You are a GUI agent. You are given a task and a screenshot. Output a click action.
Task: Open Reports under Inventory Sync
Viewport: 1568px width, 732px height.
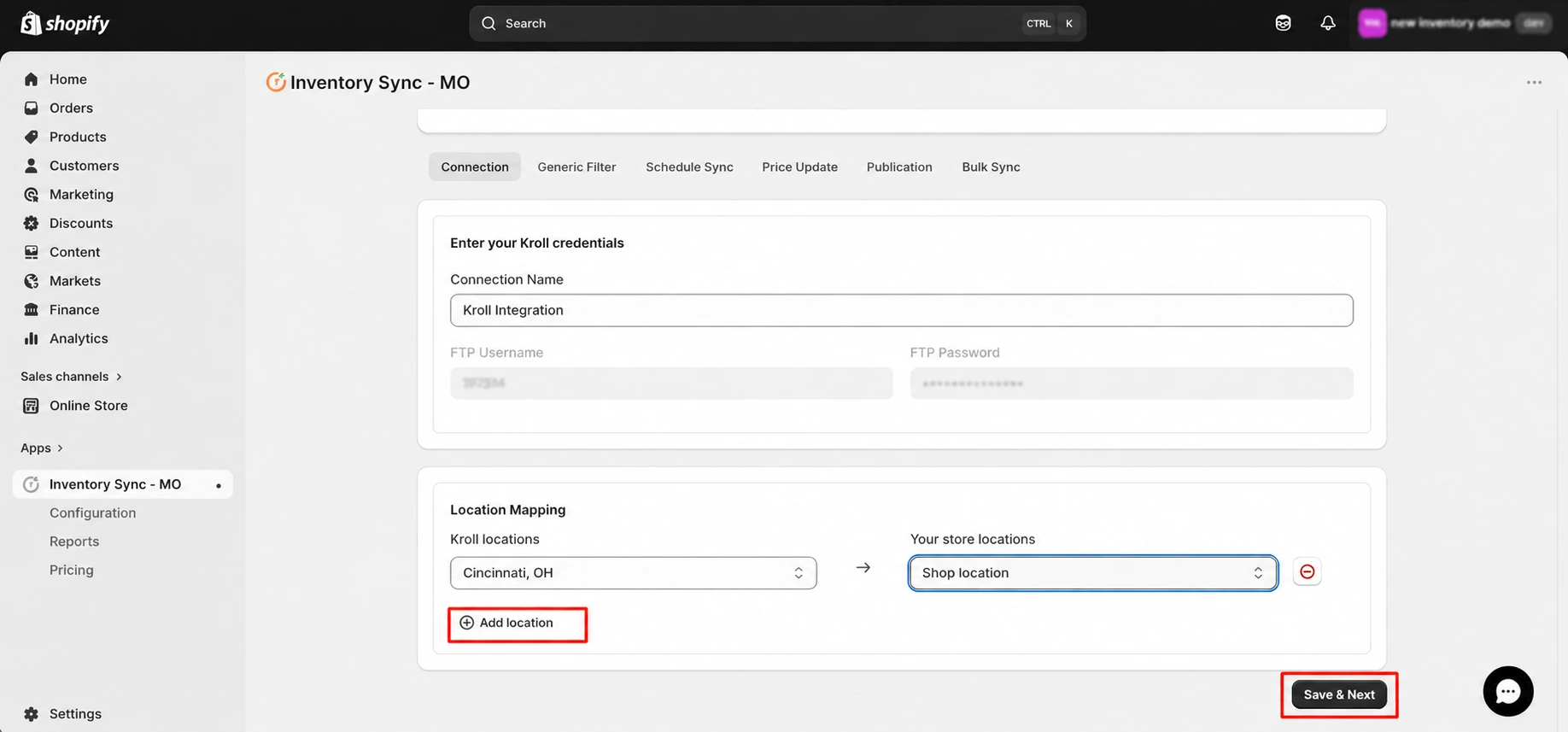click(74, 542)
